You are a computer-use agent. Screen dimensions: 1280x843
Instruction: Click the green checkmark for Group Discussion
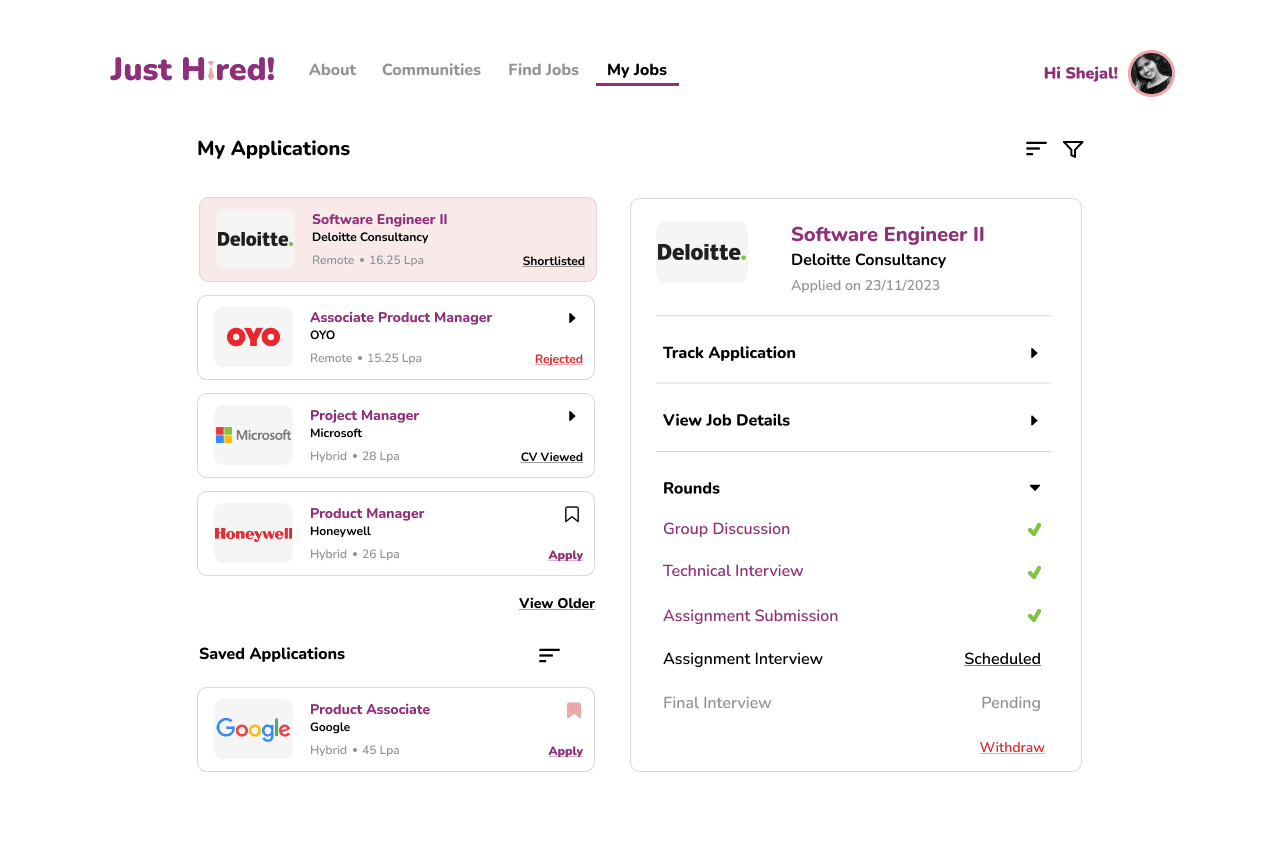1035,529
